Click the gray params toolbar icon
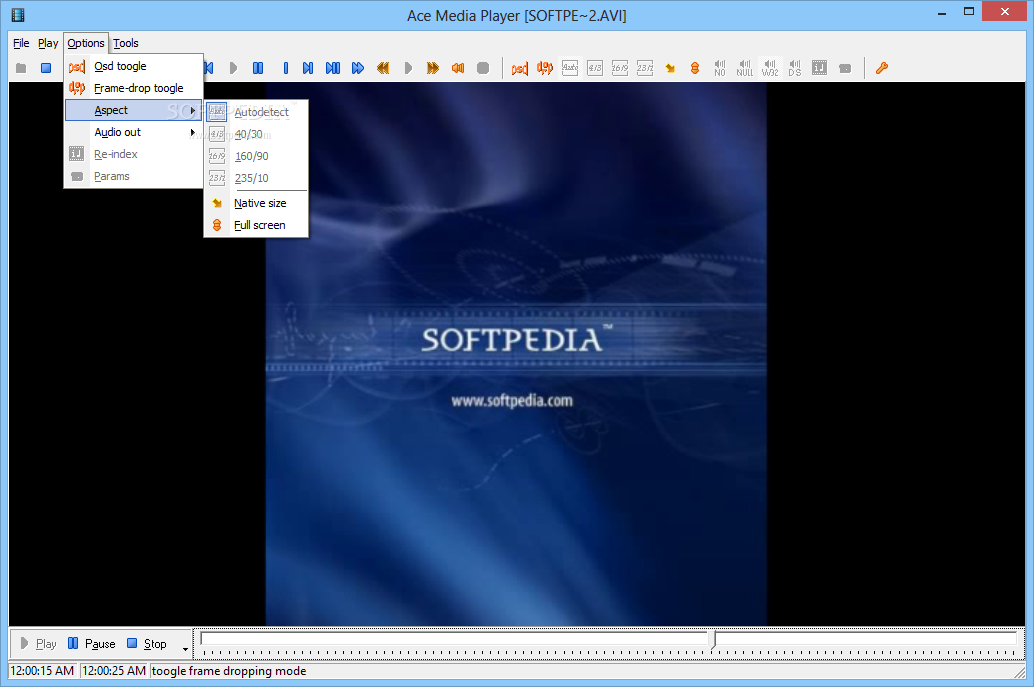The width and height of the screenshot is (1034, 687). coord(845,68)
